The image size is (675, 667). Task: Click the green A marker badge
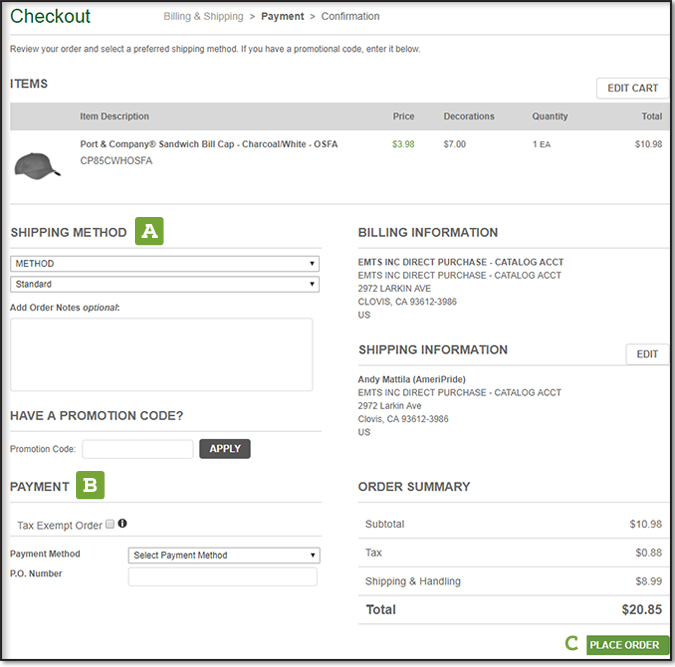click(149, 232)
